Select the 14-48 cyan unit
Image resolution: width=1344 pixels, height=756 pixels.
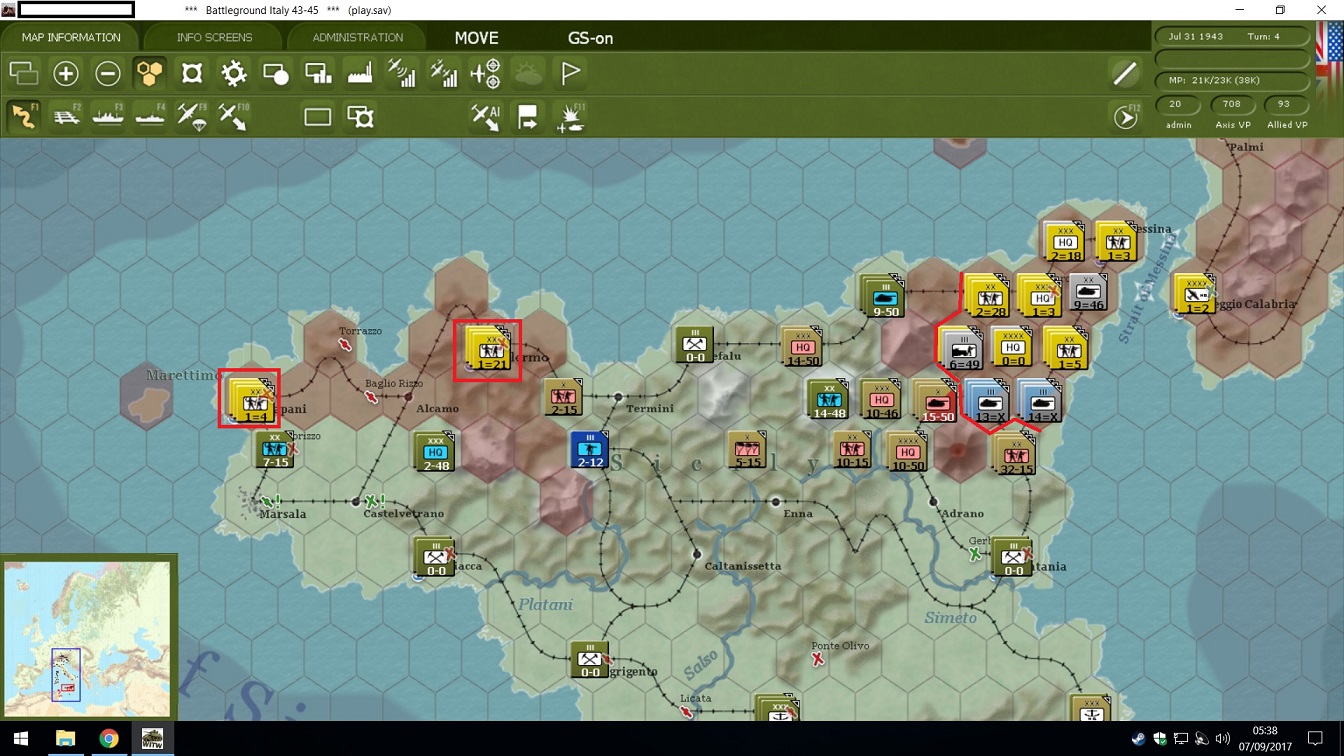point(828,399)
